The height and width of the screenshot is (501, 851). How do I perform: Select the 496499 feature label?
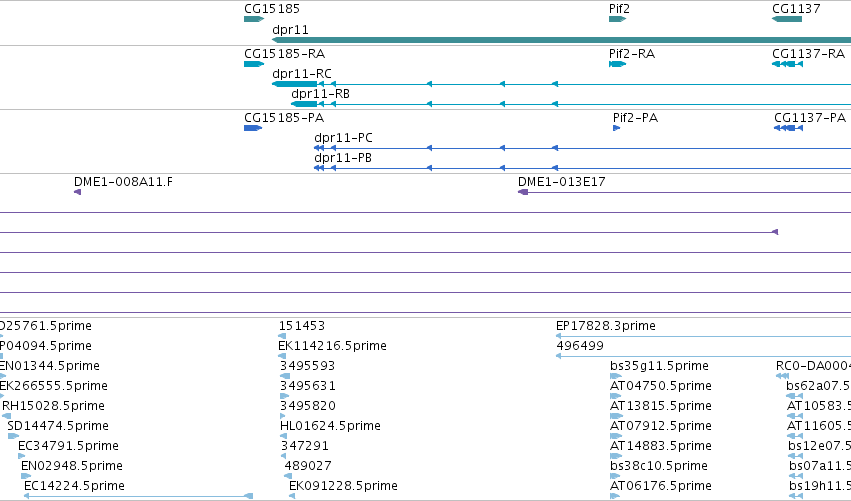coord(580,346)
